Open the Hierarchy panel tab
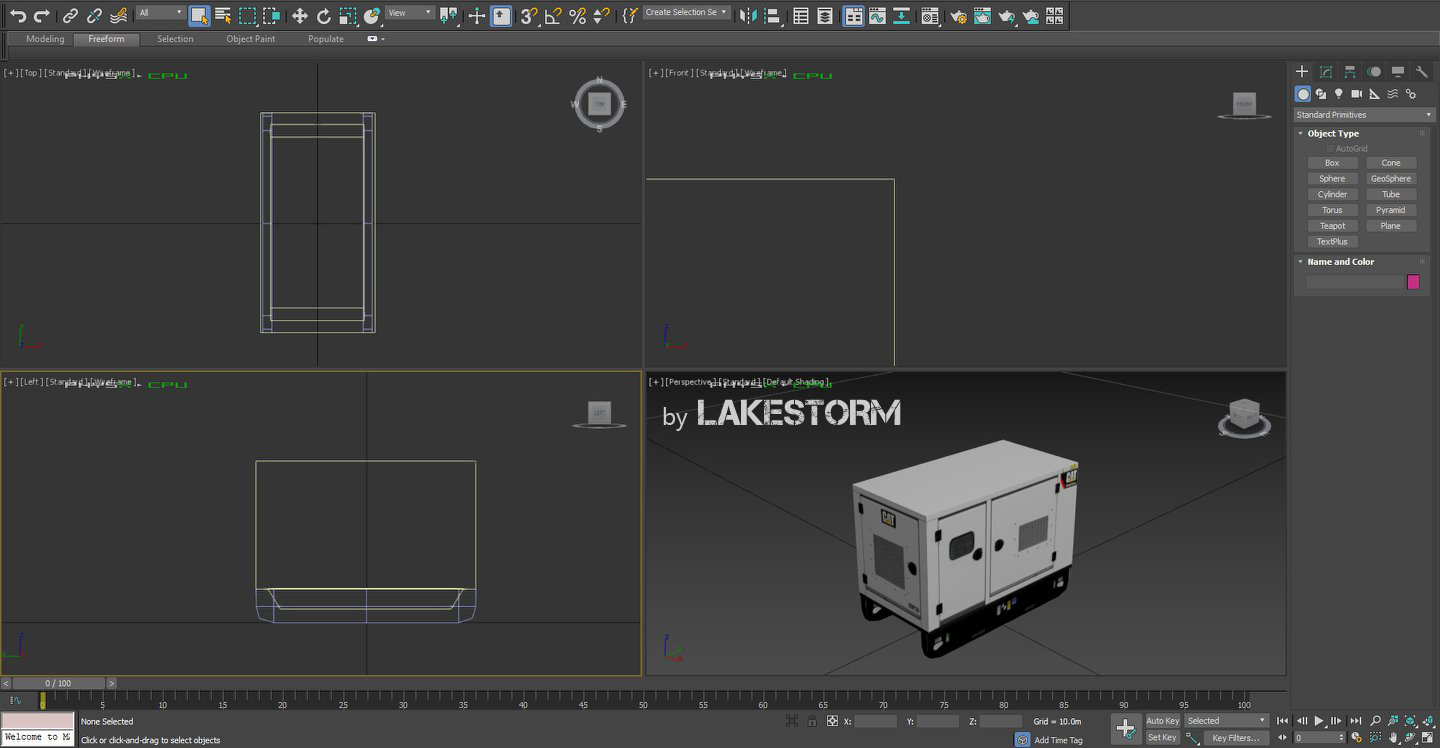This screenshot has height=748, width=1440. pos(1350,72)
